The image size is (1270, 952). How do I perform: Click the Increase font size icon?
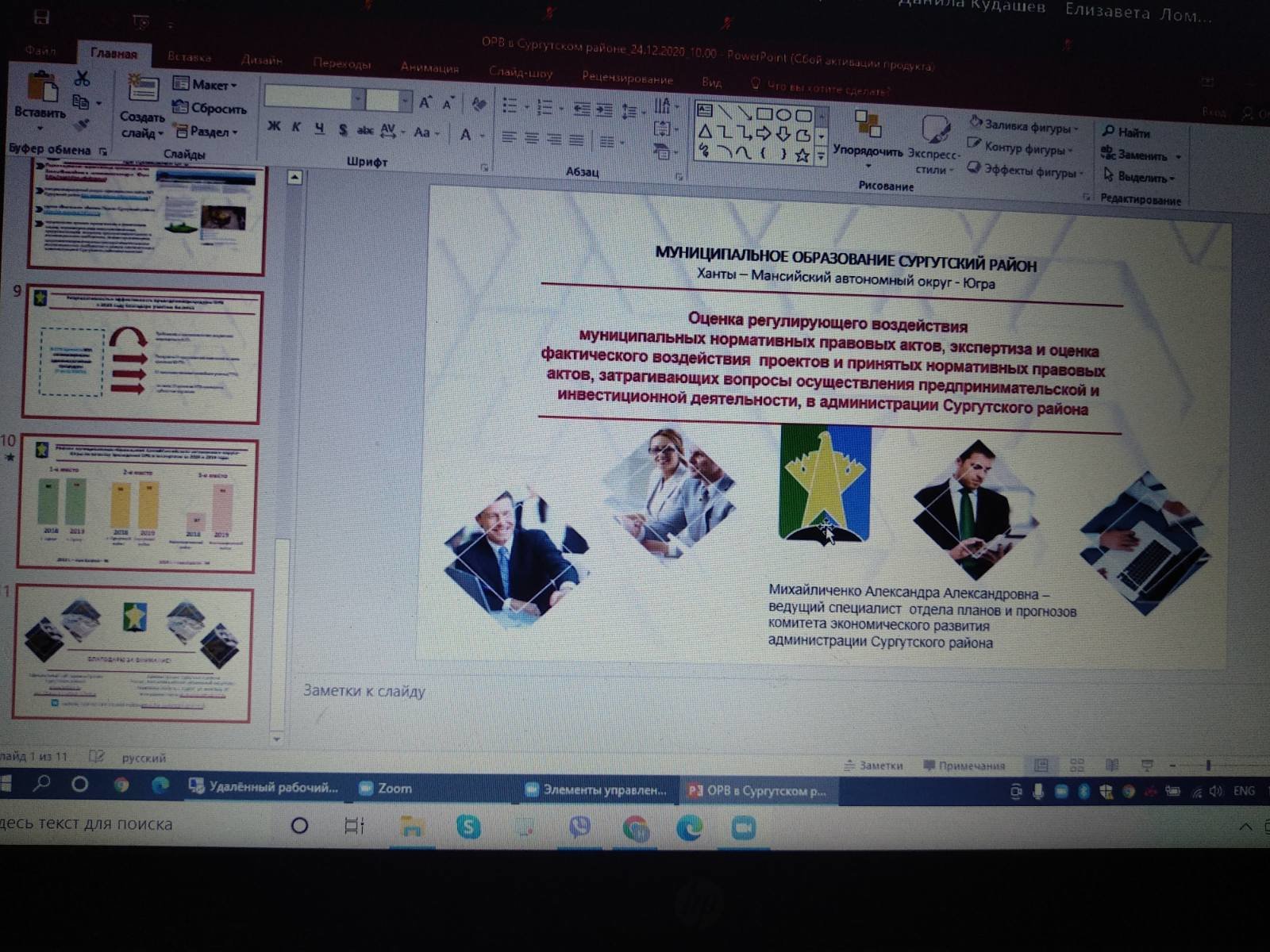(x=425, y=103)
